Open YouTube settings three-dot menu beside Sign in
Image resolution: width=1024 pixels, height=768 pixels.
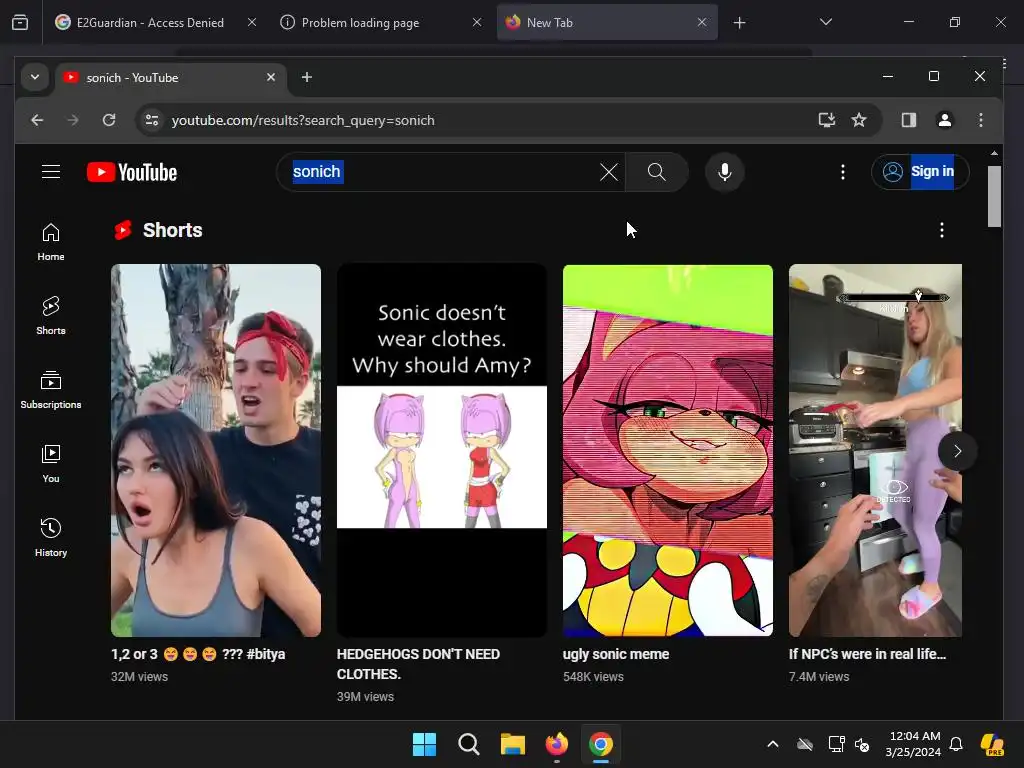coord(842,172)
